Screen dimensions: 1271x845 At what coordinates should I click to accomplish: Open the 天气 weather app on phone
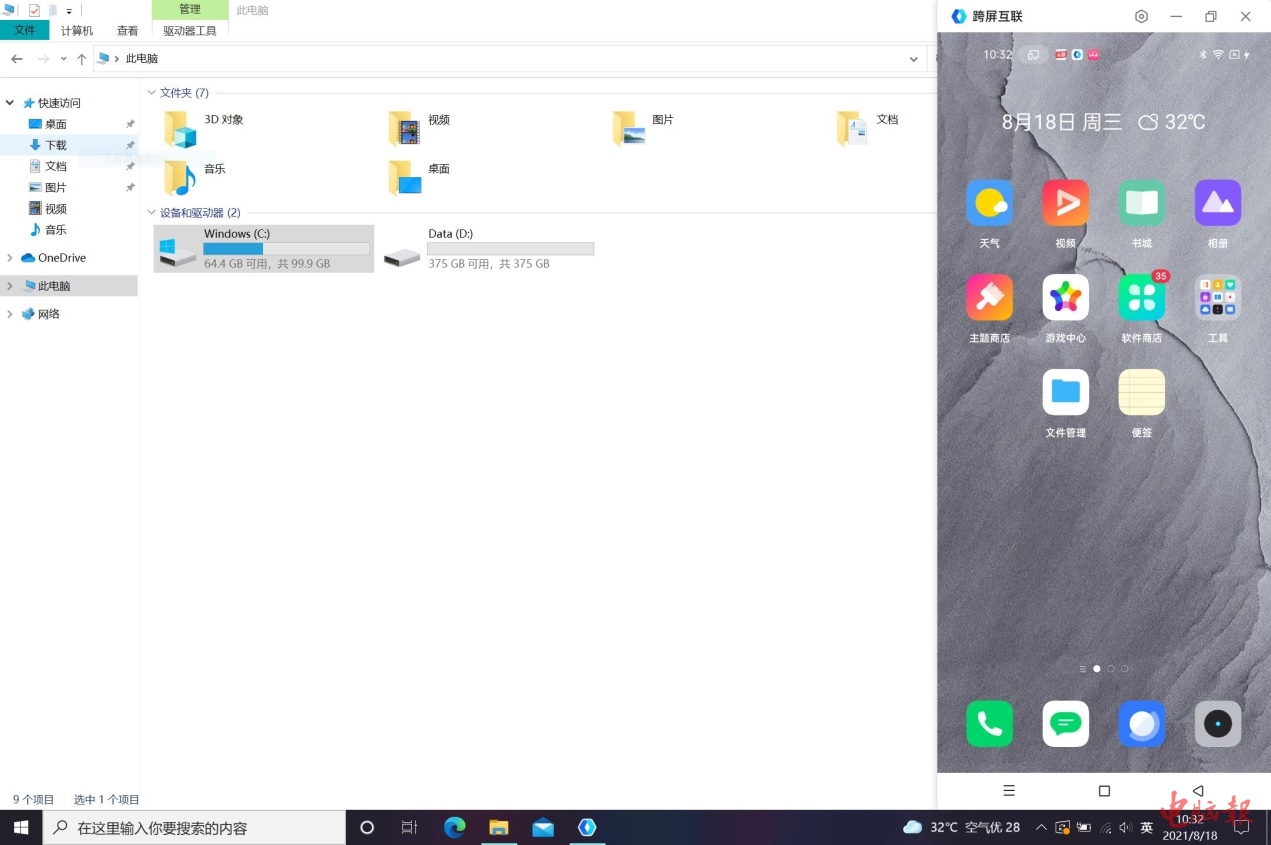989,204
